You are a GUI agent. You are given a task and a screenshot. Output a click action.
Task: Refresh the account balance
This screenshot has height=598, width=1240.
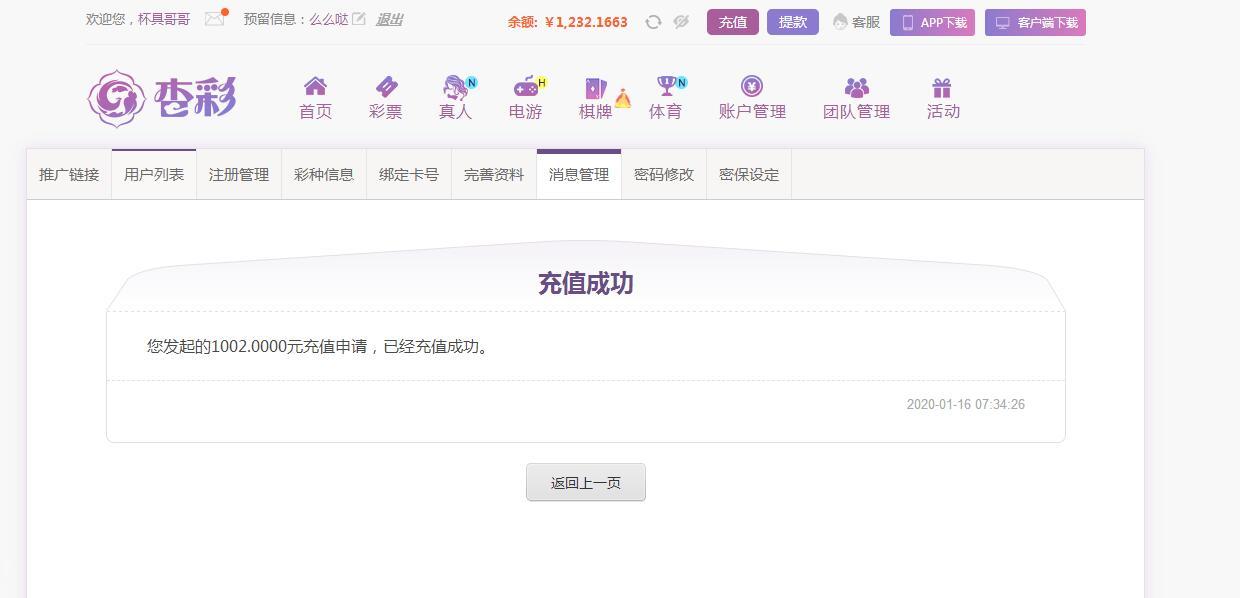[653, 22]
